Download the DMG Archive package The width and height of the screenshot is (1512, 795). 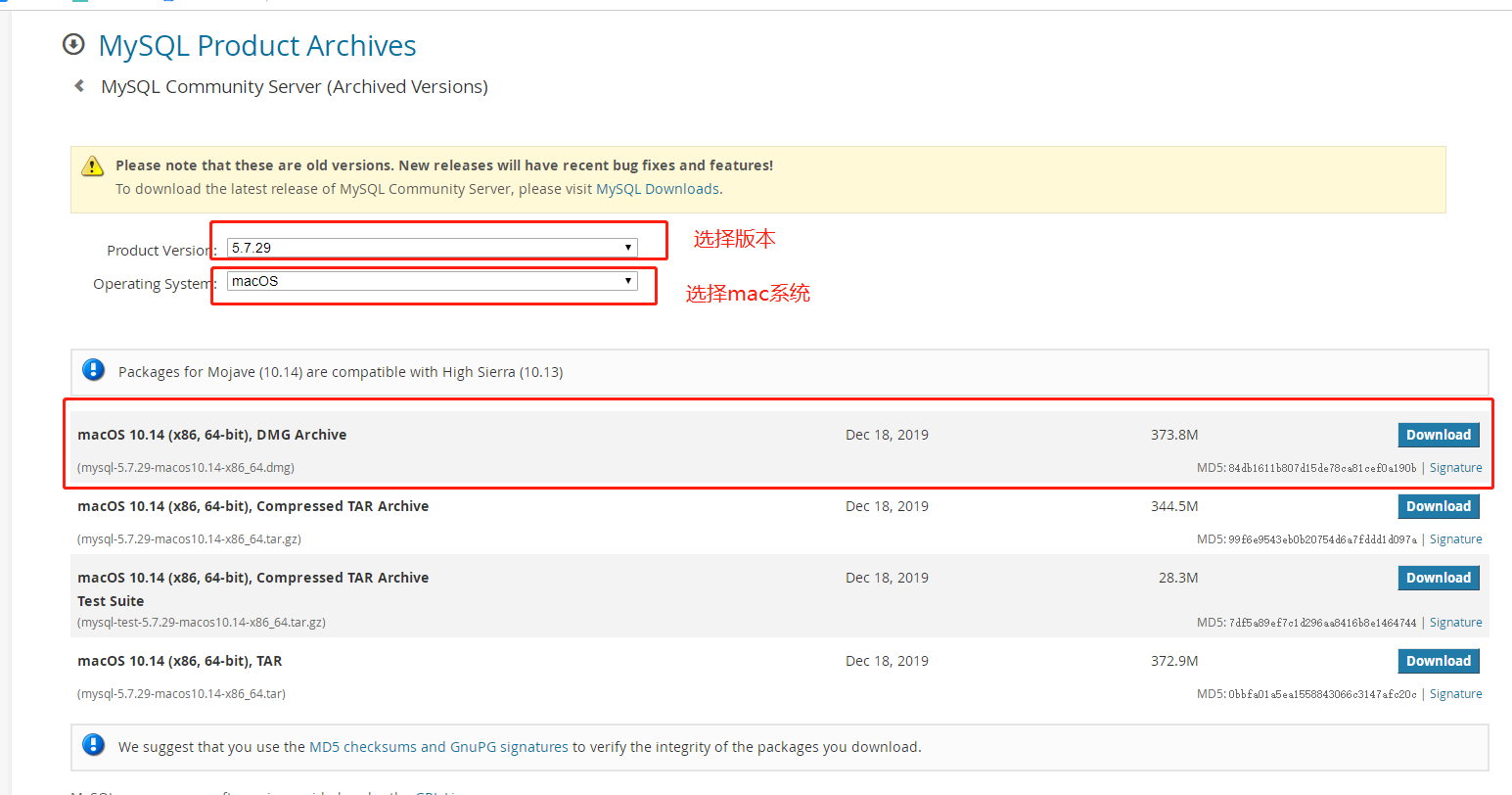point(1439,435)
